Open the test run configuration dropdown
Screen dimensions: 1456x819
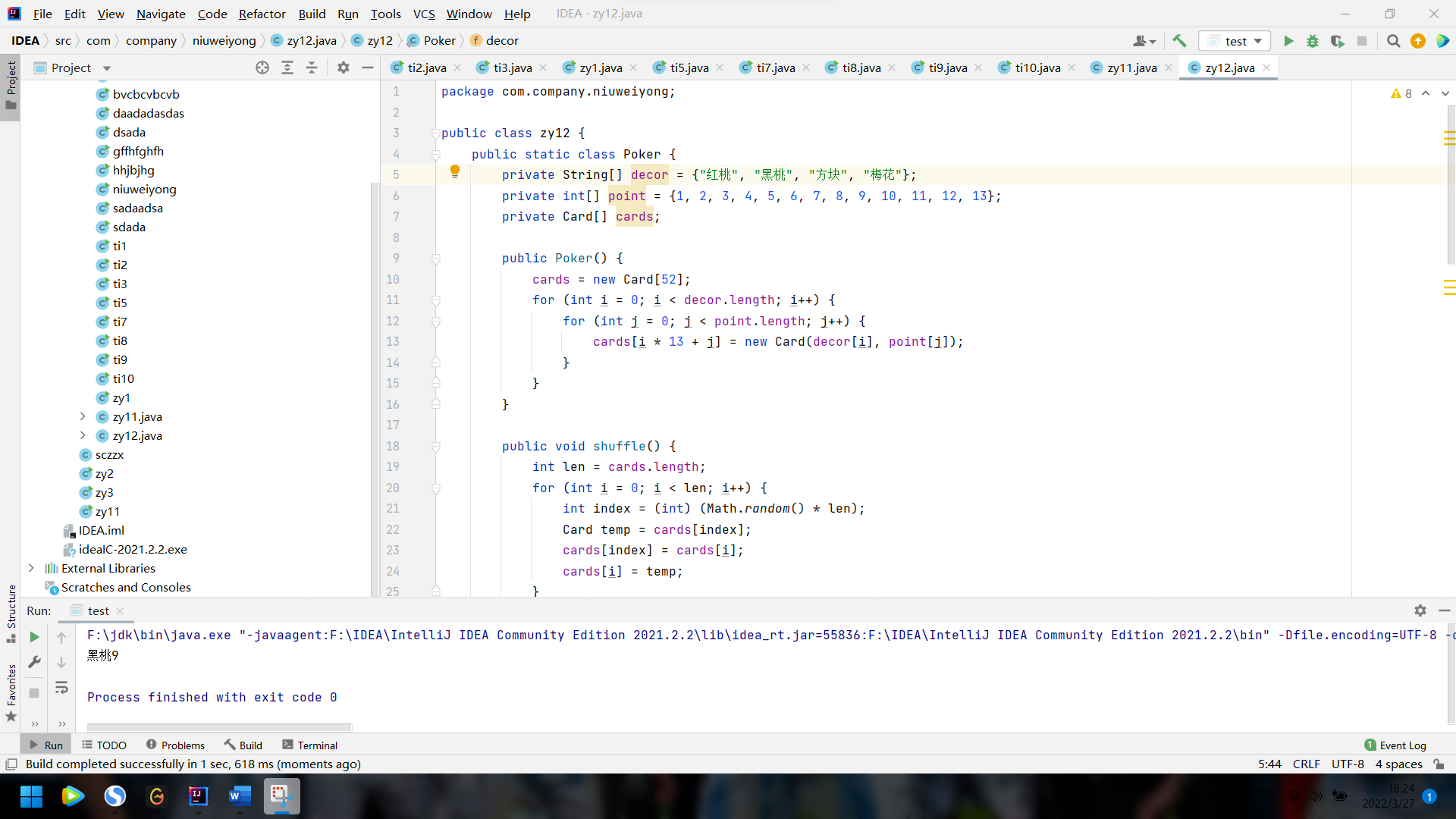(1235, 41)
